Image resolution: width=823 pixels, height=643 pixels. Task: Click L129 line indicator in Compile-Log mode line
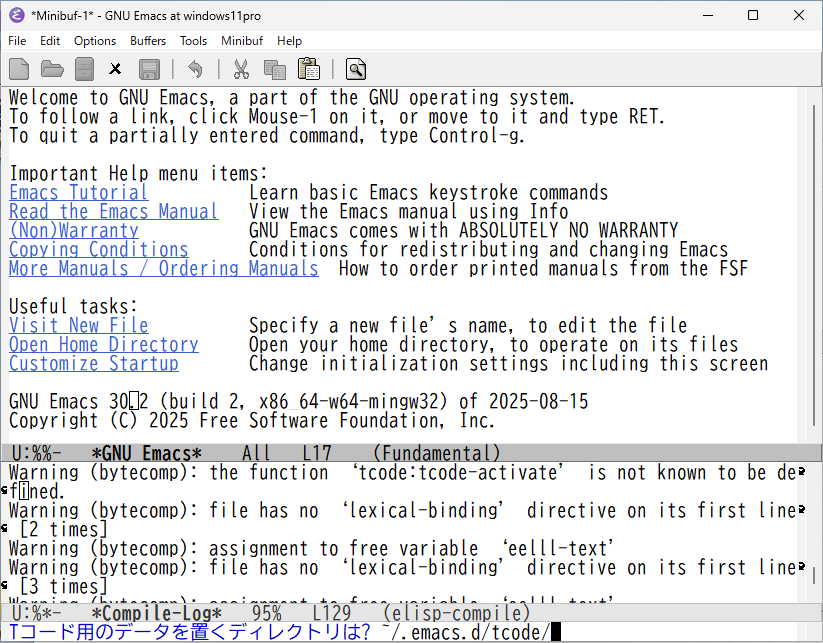pyautogui.click(x=332, y=613)
